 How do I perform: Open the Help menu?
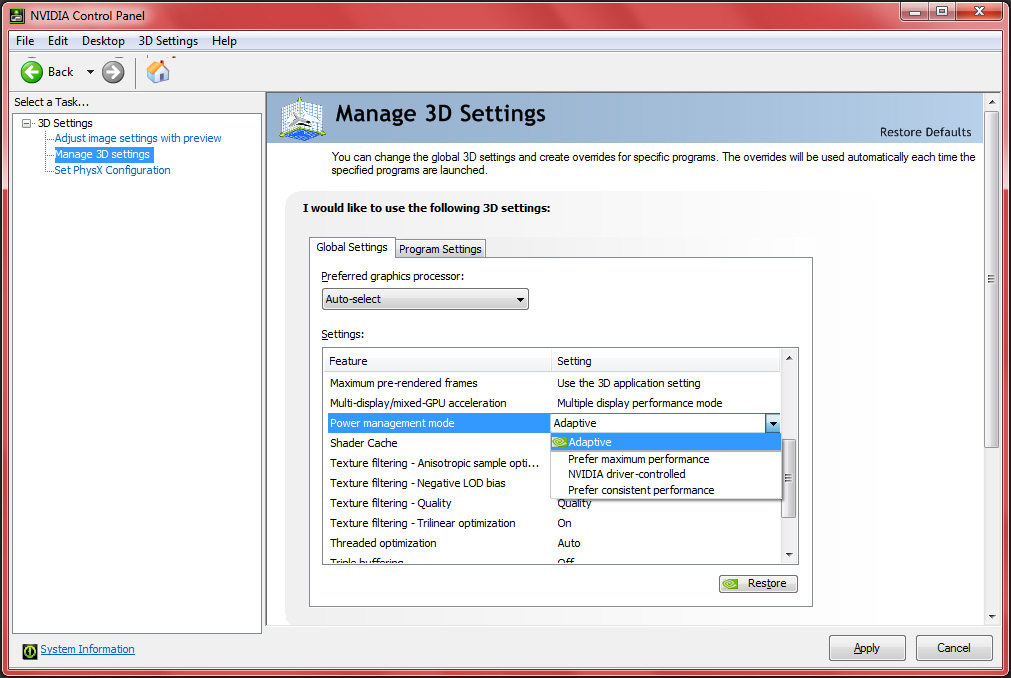tap(224, 41)
